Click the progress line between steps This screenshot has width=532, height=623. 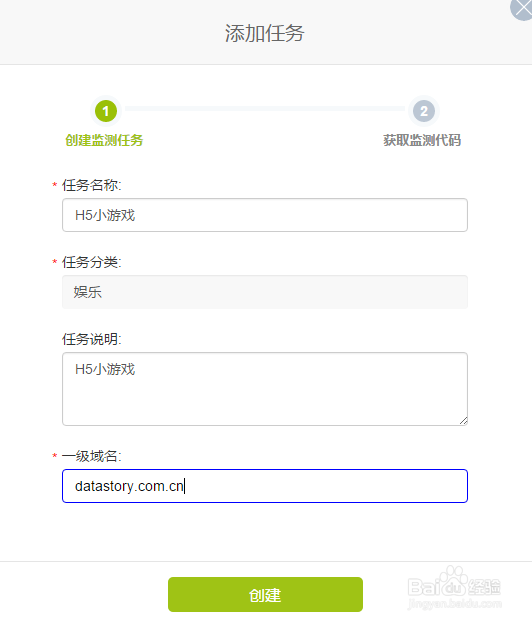pos(265,108)
